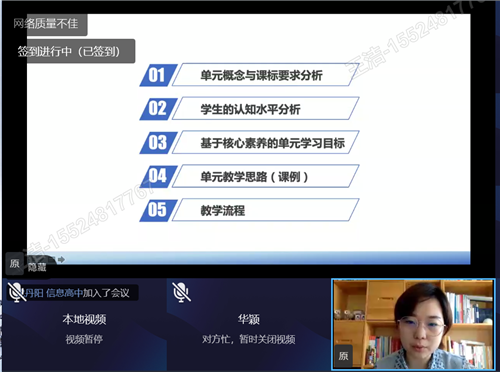Viewport: 500px width, 372px height.
Task: Click the blue 03 number badge
Action: click(158, 143)
